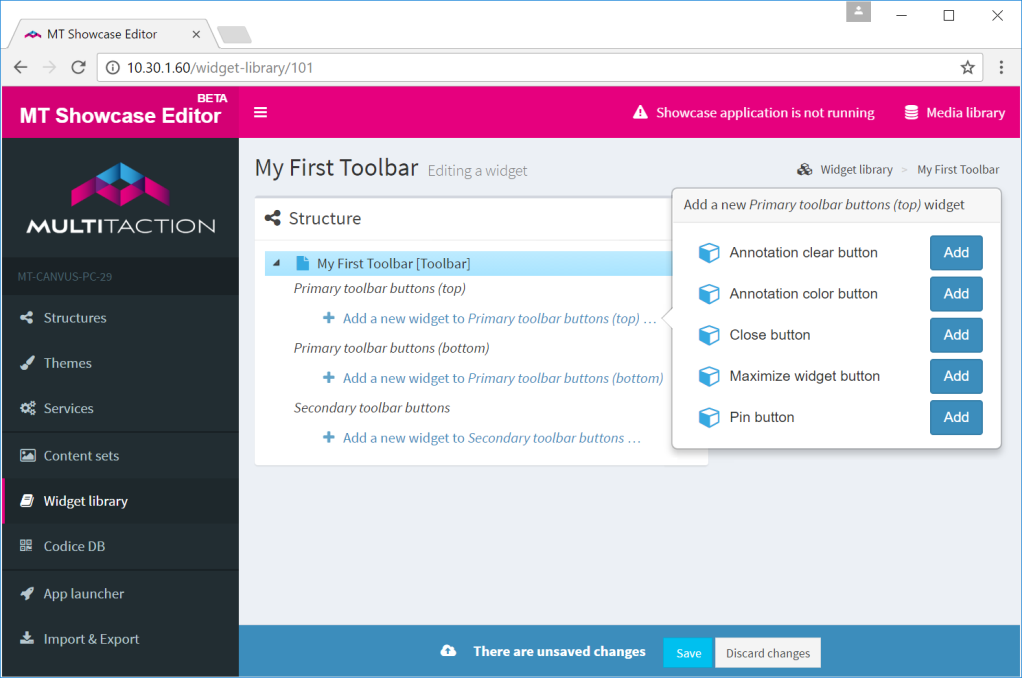Open the Media library
Image resolution: width=1022 pixels, height=678 pixels.
coord(954,113)
